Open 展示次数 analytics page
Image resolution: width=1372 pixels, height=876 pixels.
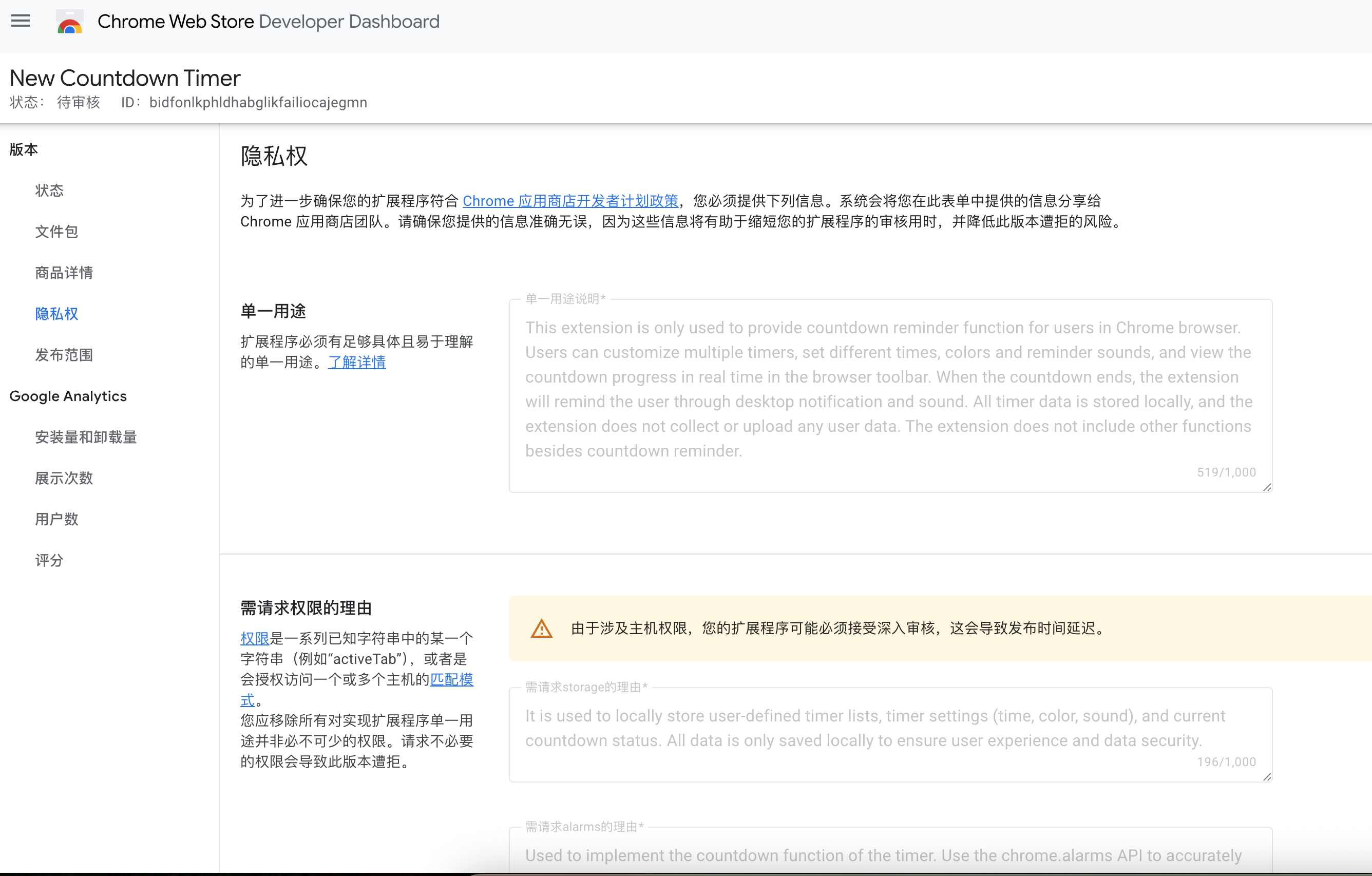(64, 478)
